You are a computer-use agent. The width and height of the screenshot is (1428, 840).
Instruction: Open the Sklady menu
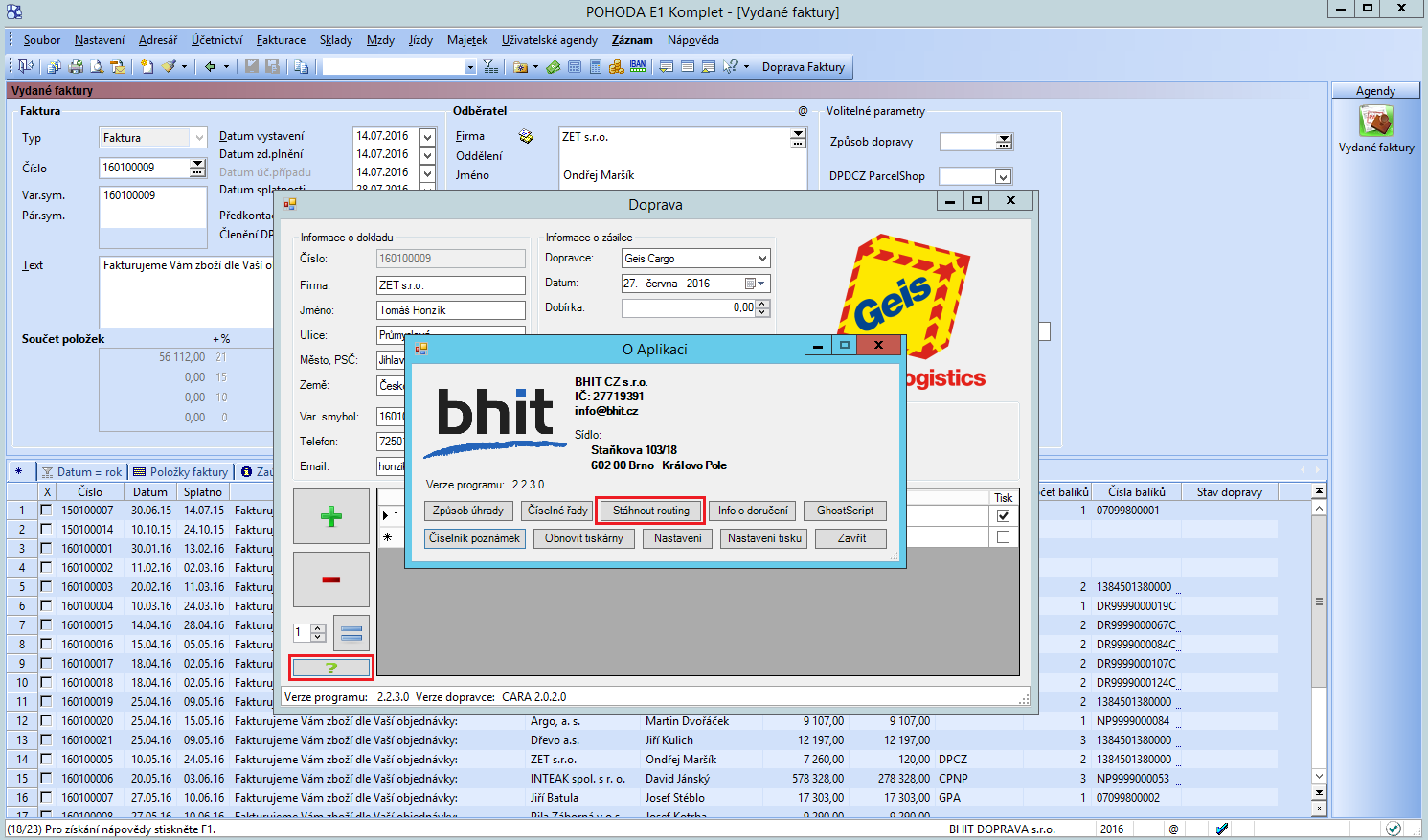(x=336, y=40)
